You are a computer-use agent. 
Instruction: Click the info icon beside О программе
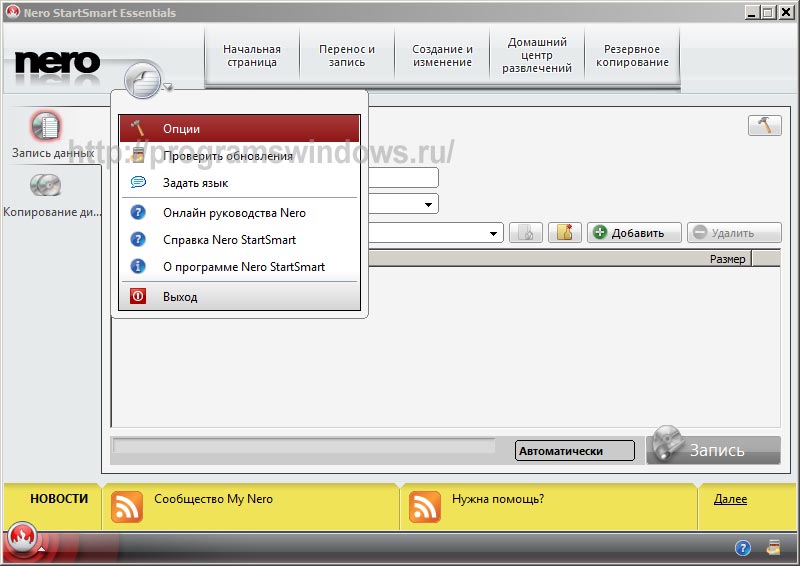tap(138, 266)
